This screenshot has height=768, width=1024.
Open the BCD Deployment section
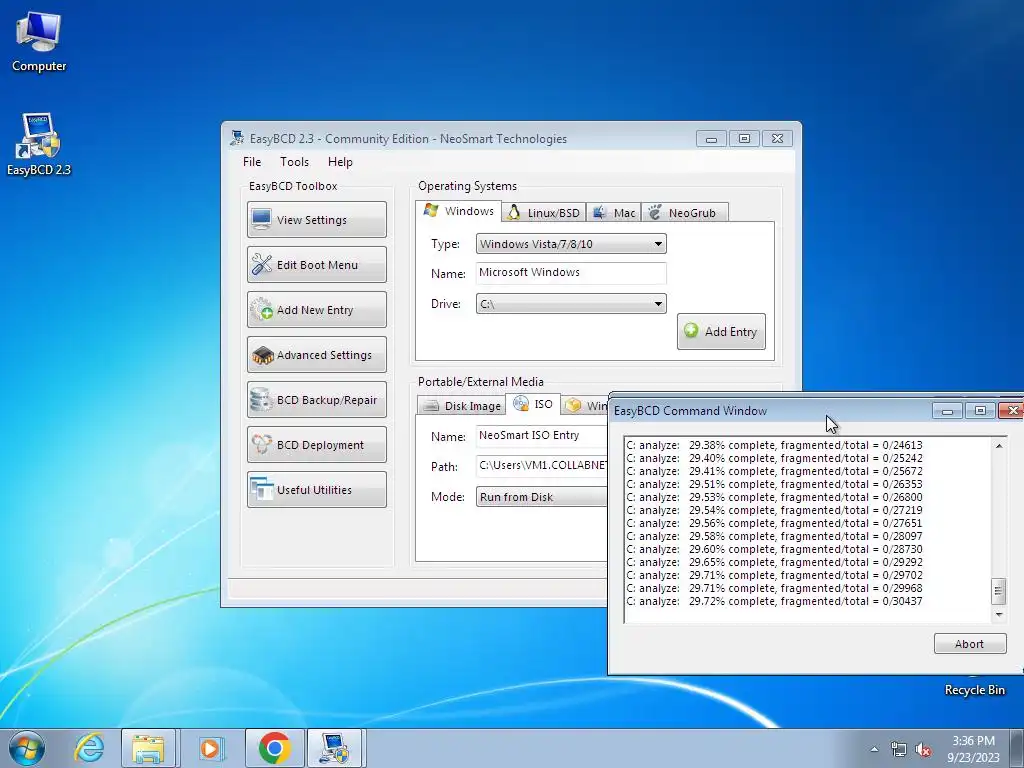click(317, 445)
